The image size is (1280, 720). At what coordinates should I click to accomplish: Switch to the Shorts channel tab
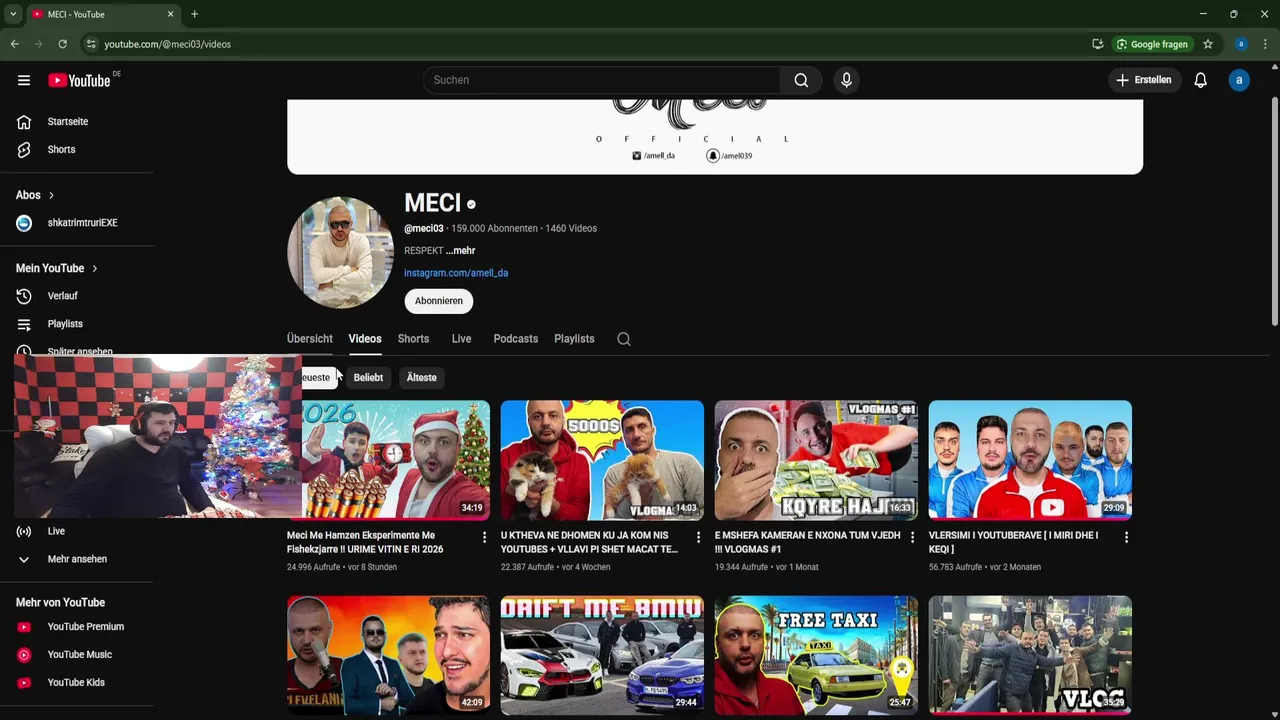click(413, 339)
